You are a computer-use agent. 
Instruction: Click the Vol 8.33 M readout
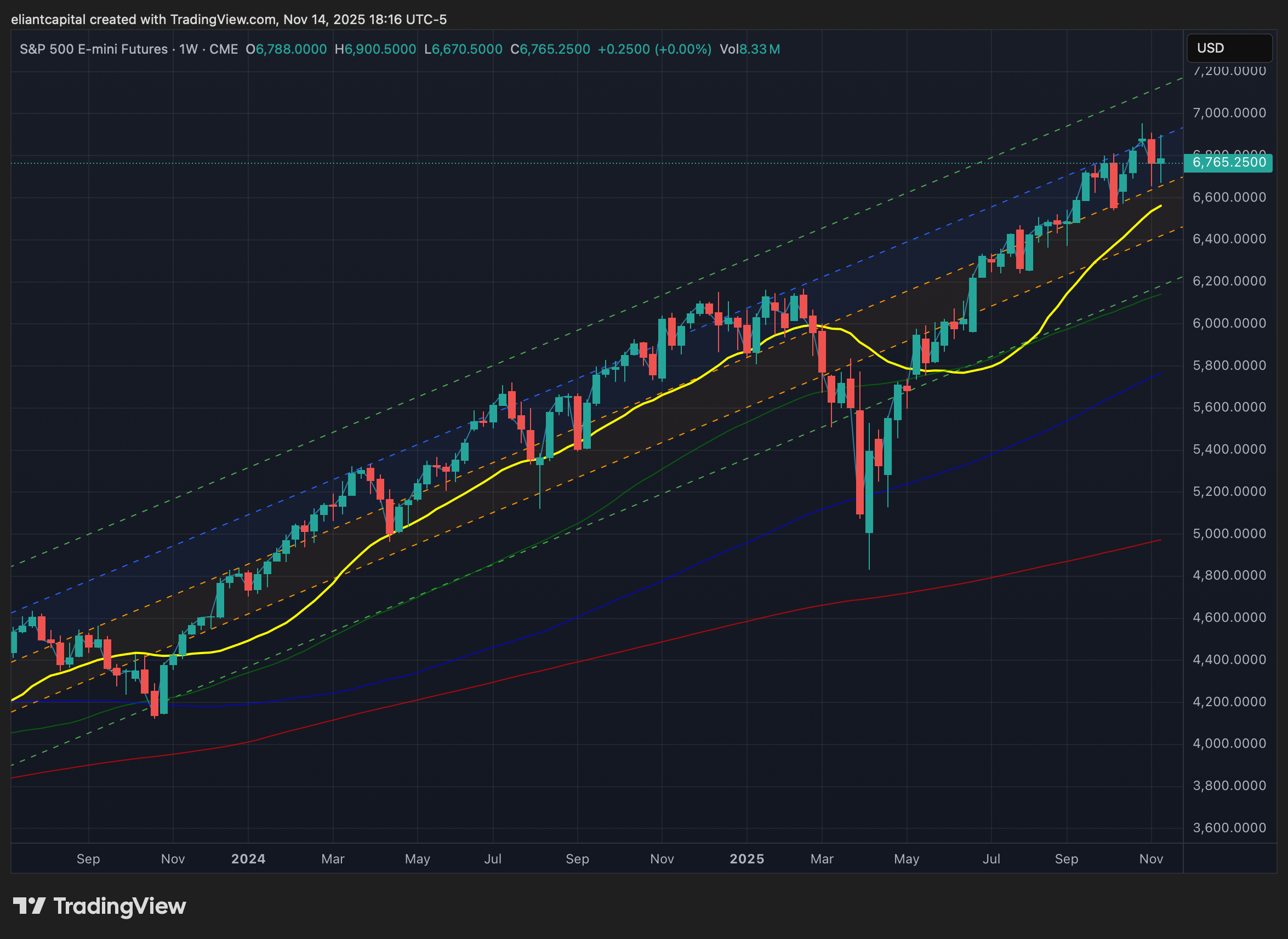click(749, 49)
